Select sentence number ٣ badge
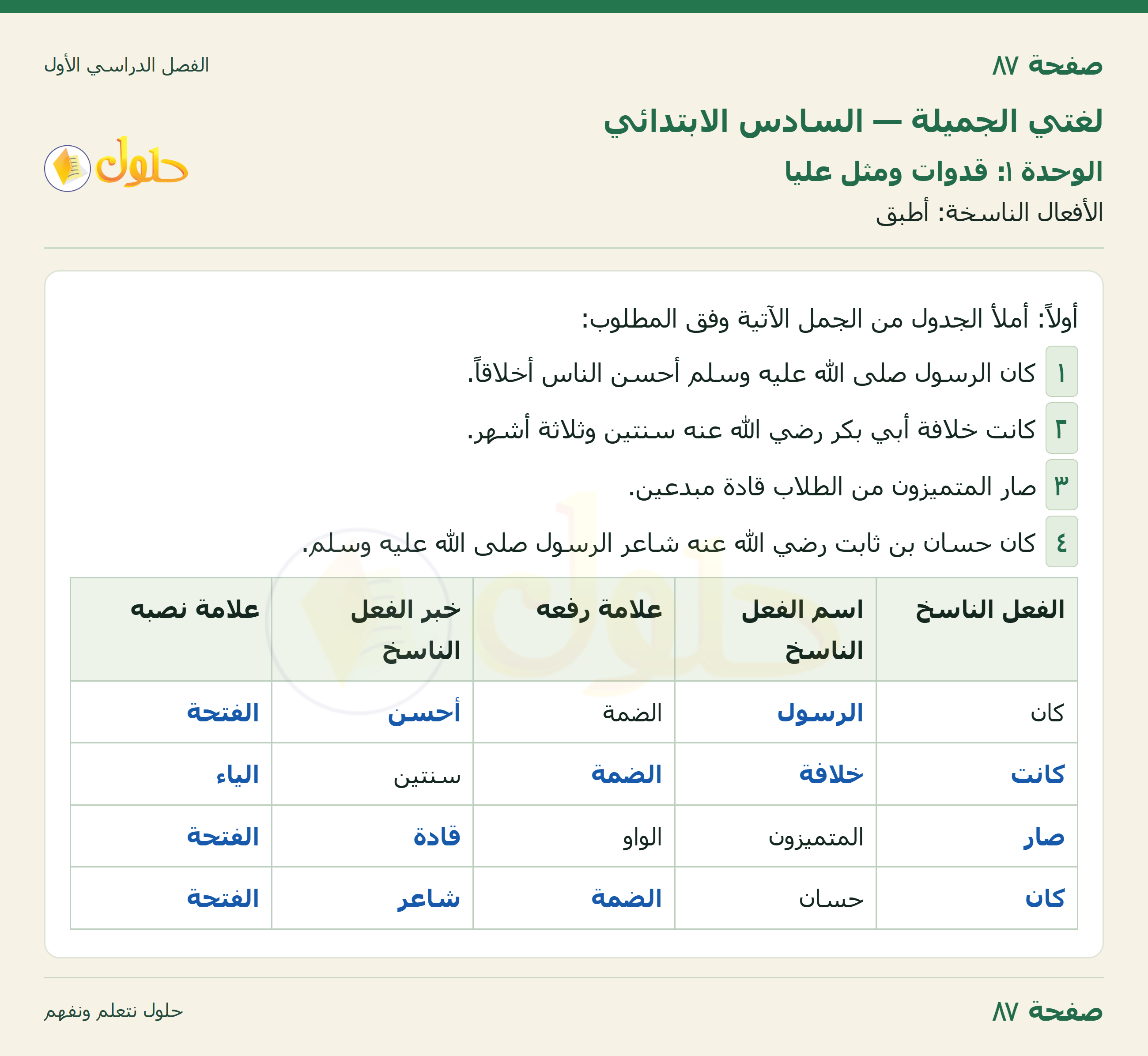 coord(1061,485)
